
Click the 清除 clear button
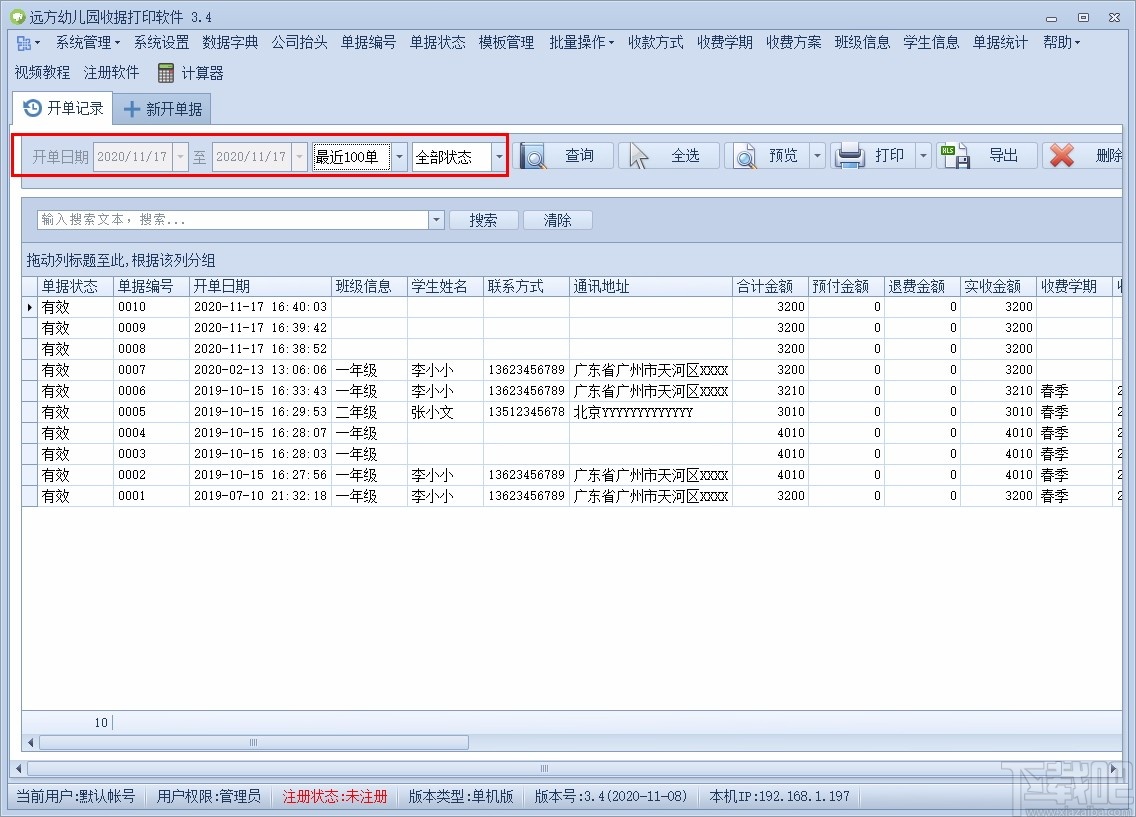(557, 220)
